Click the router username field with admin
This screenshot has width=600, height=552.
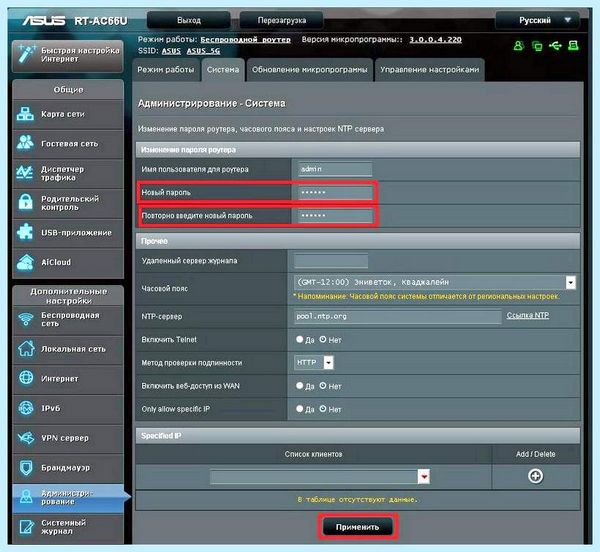(x=335, y=169)
